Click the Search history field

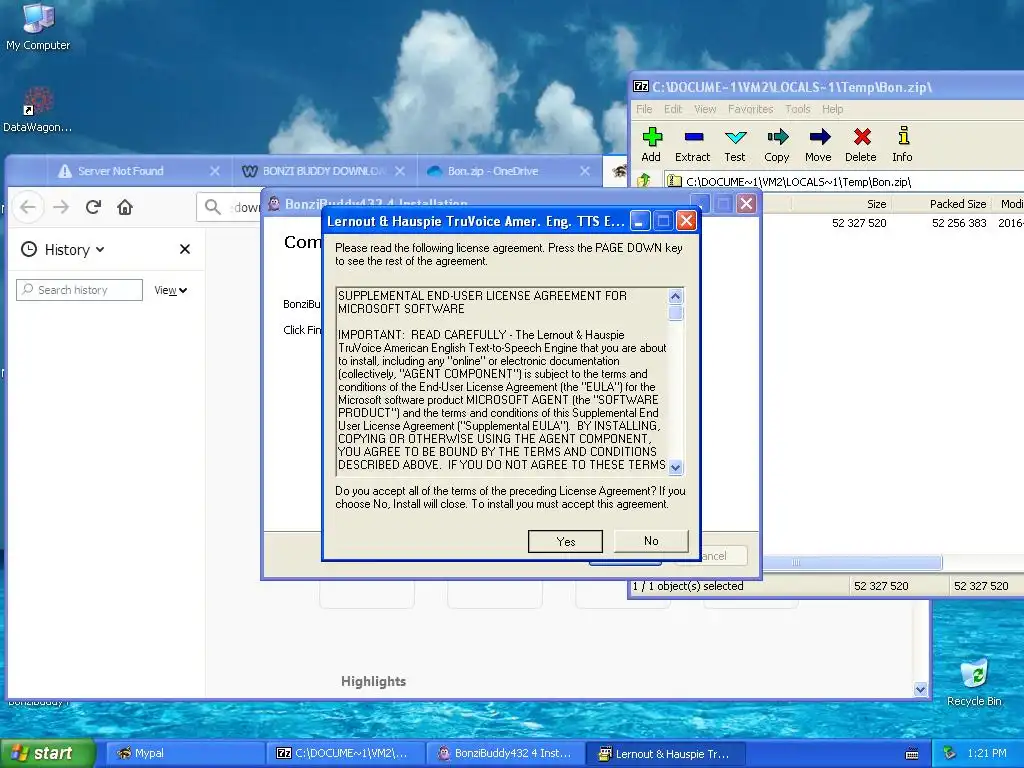(x=79, y=290)
